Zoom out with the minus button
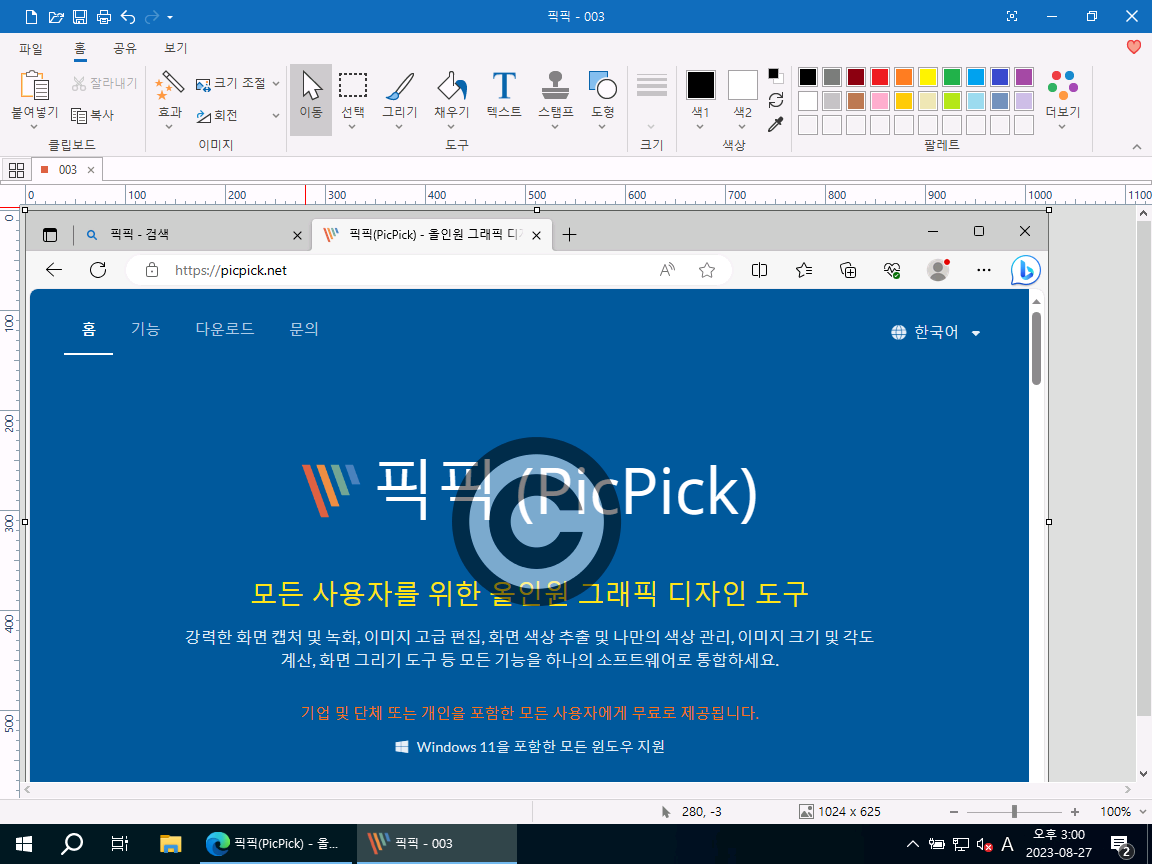This screenshot has width=1152, height=864. pos(954,812)
